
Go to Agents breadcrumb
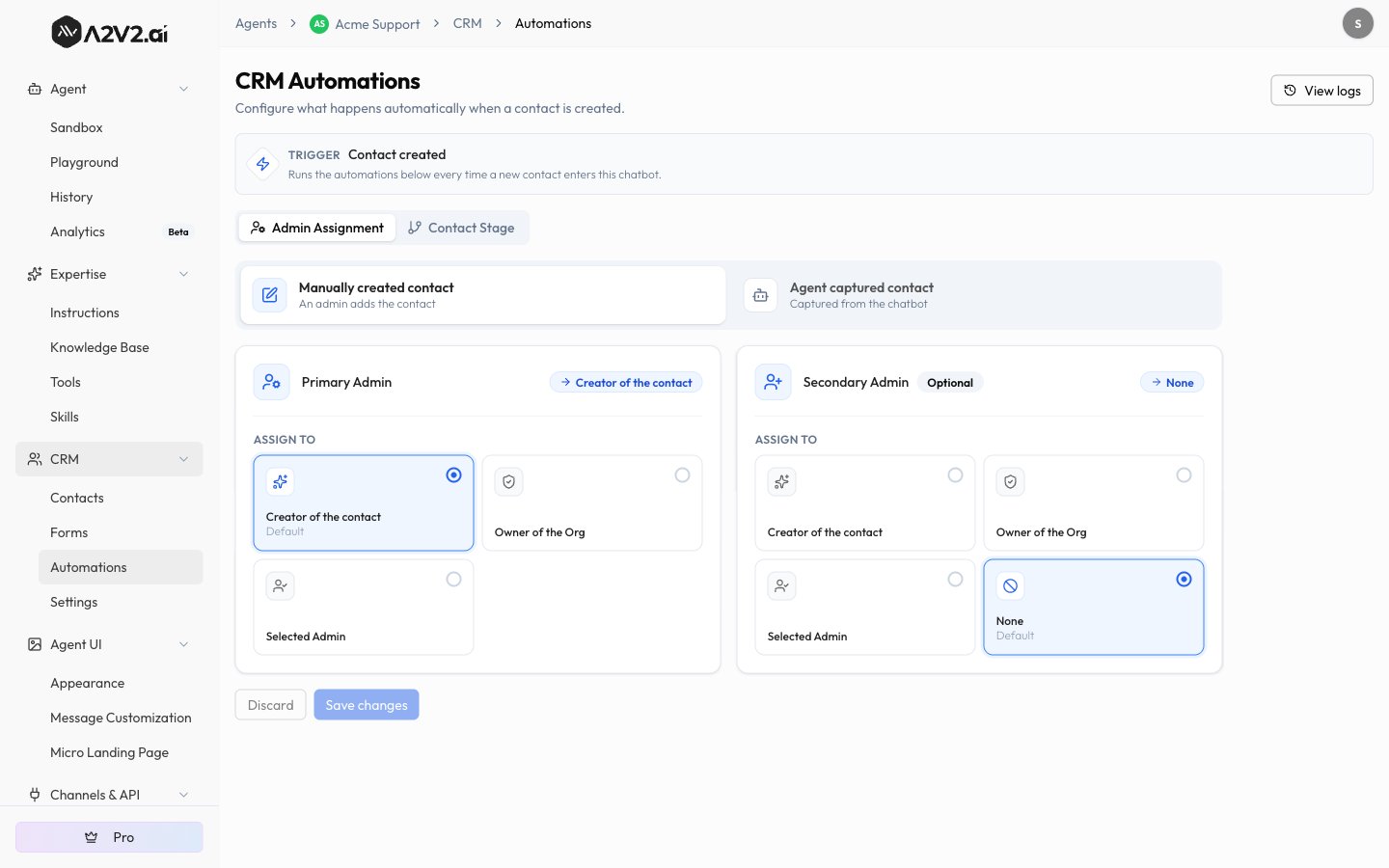click(x=256, y=23)
